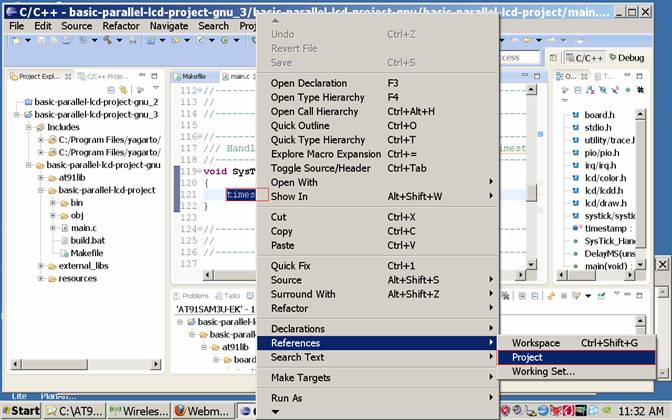Expand the obj folder node
The height and width of the screenshot is (420, 672).
tap(53, 215)
